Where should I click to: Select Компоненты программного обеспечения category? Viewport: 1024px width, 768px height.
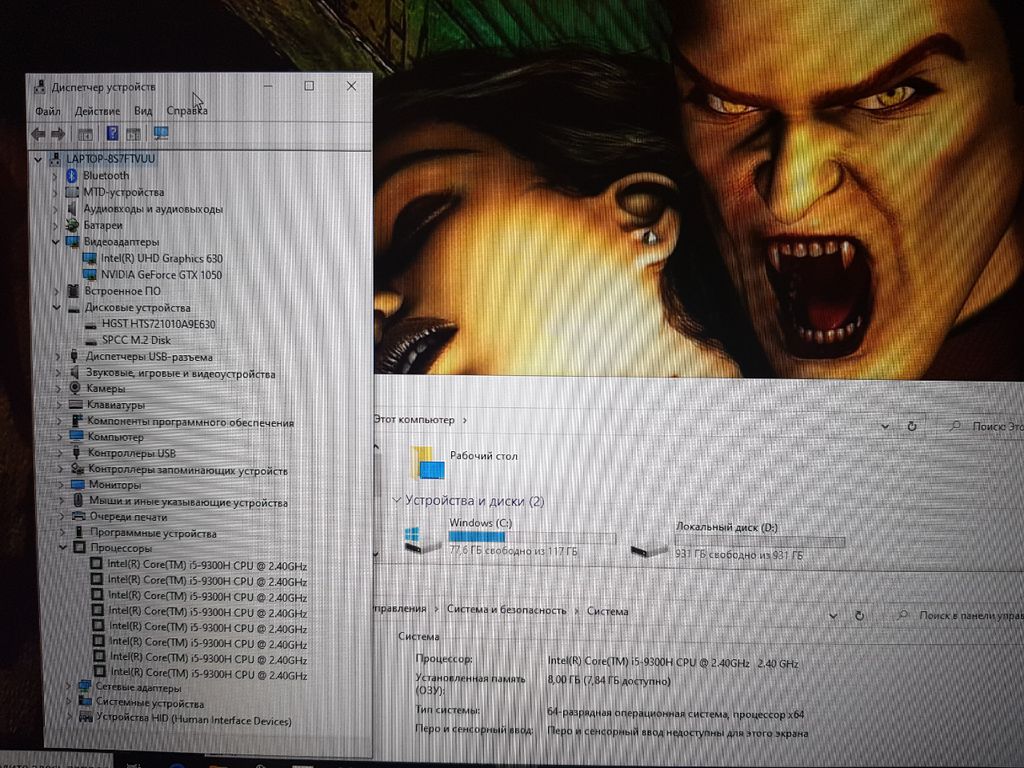click(x=191, y=423)
